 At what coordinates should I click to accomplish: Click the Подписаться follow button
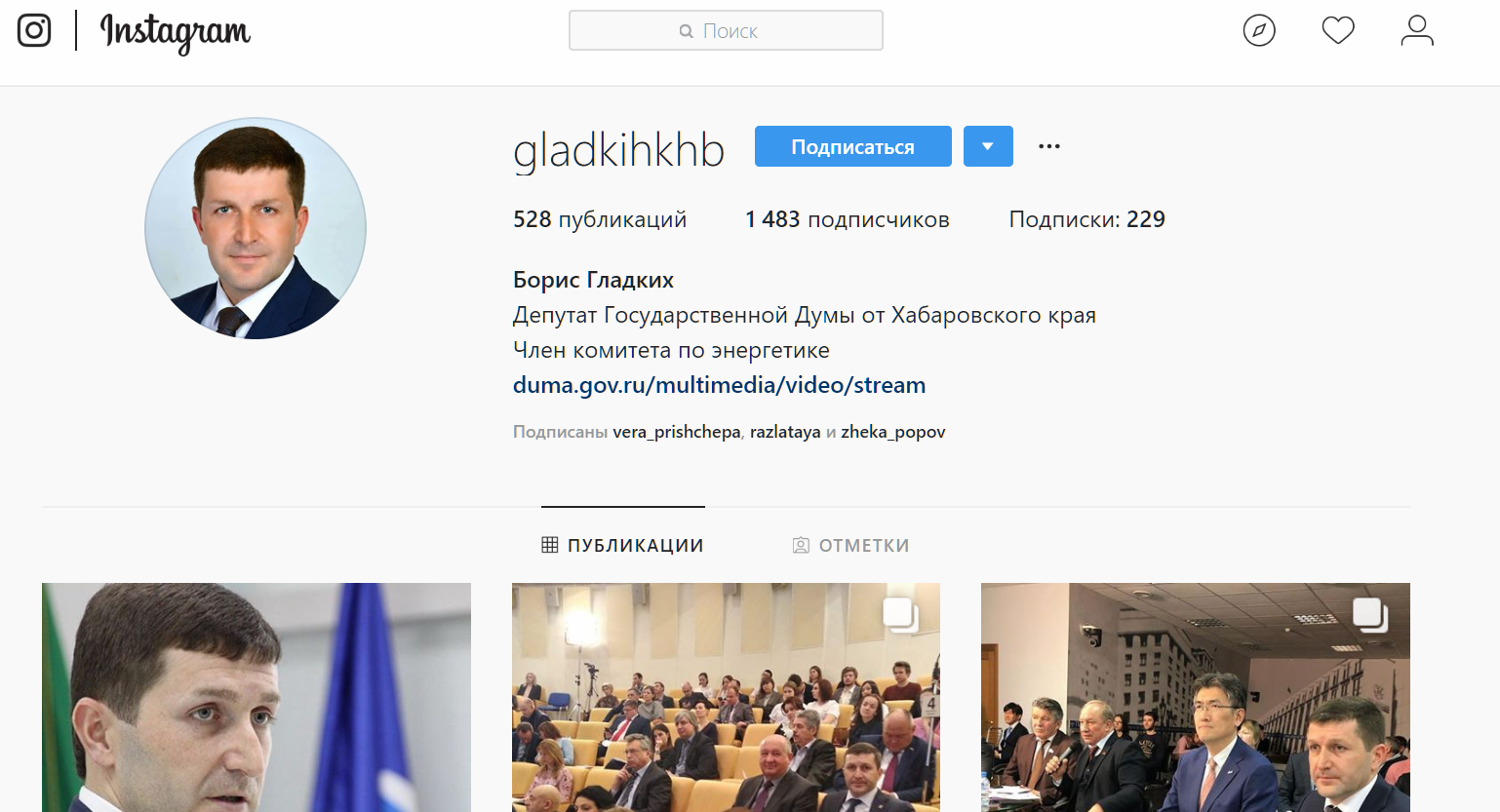pyautogui.click(x=853, y=146)
